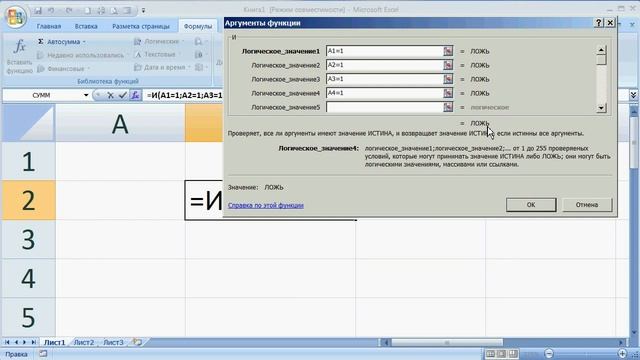Jump to first sheet with navigation arrow
This screenshot has width=640, height=360.
[x=7, y=342]
